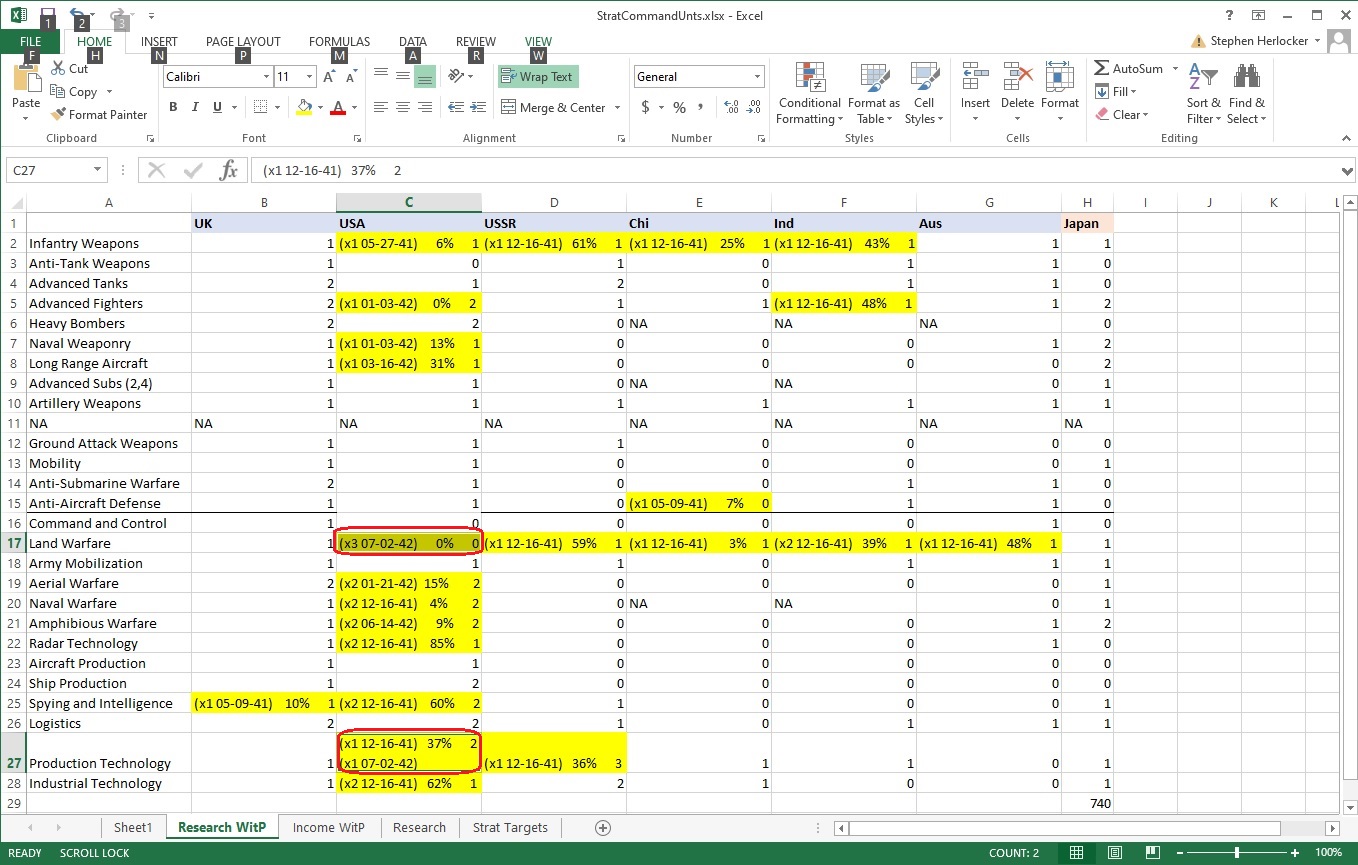This screenshot has width=1358, height=865.
Task: Open the Calibri font name dropdown
Action: click(x=266, y=77)
